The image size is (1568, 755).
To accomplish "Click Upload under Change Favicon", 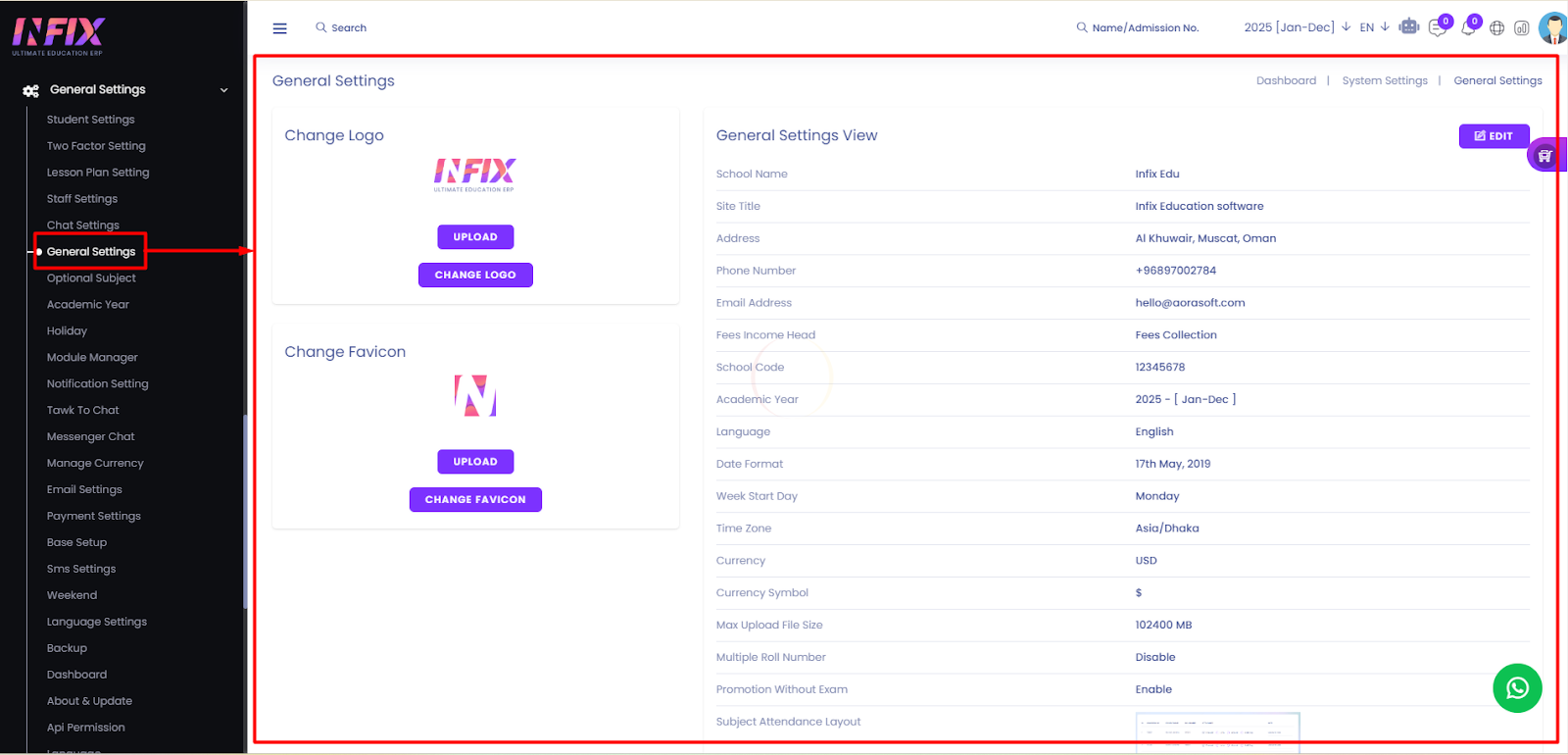I will point(475,462).
